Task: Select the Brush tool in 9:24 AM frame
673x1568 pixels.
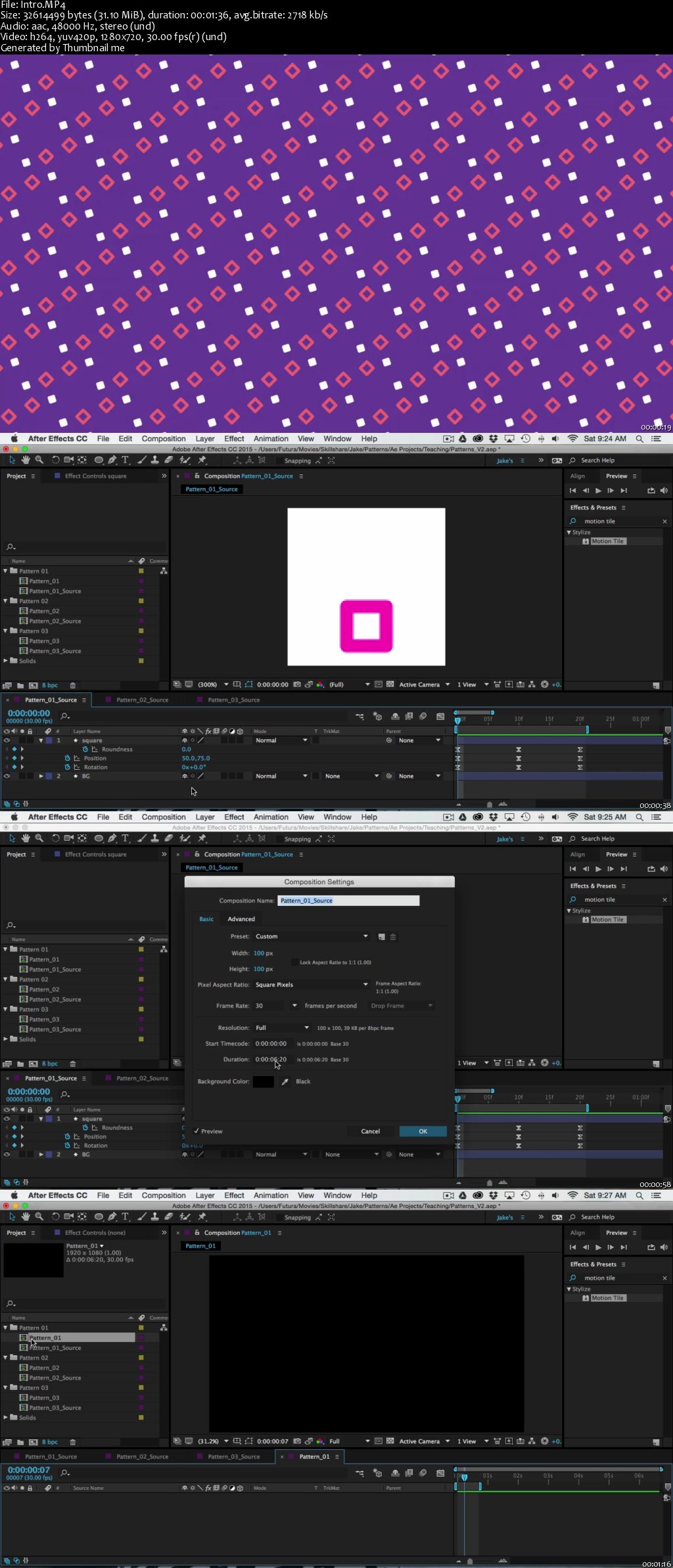Action: coord(141,460)
